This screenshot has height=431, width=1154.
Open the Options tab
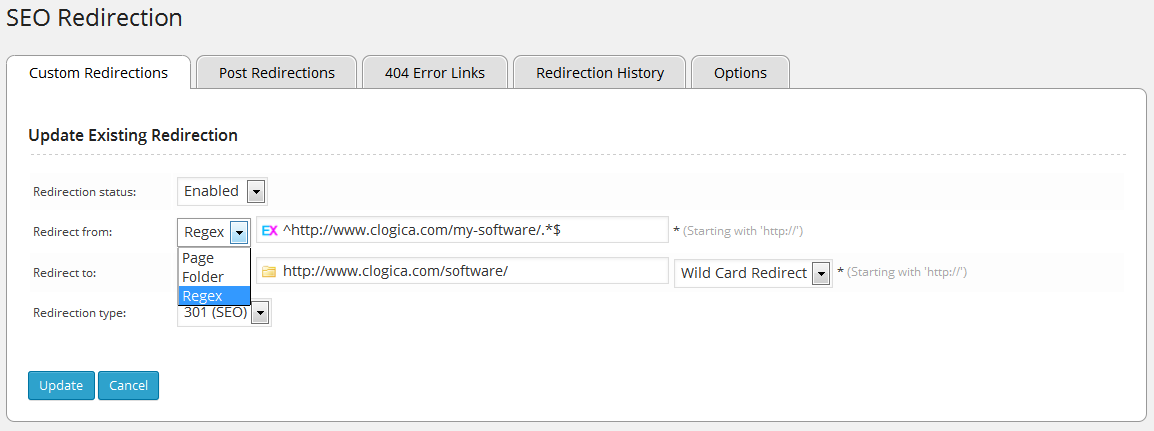[741, 73]
